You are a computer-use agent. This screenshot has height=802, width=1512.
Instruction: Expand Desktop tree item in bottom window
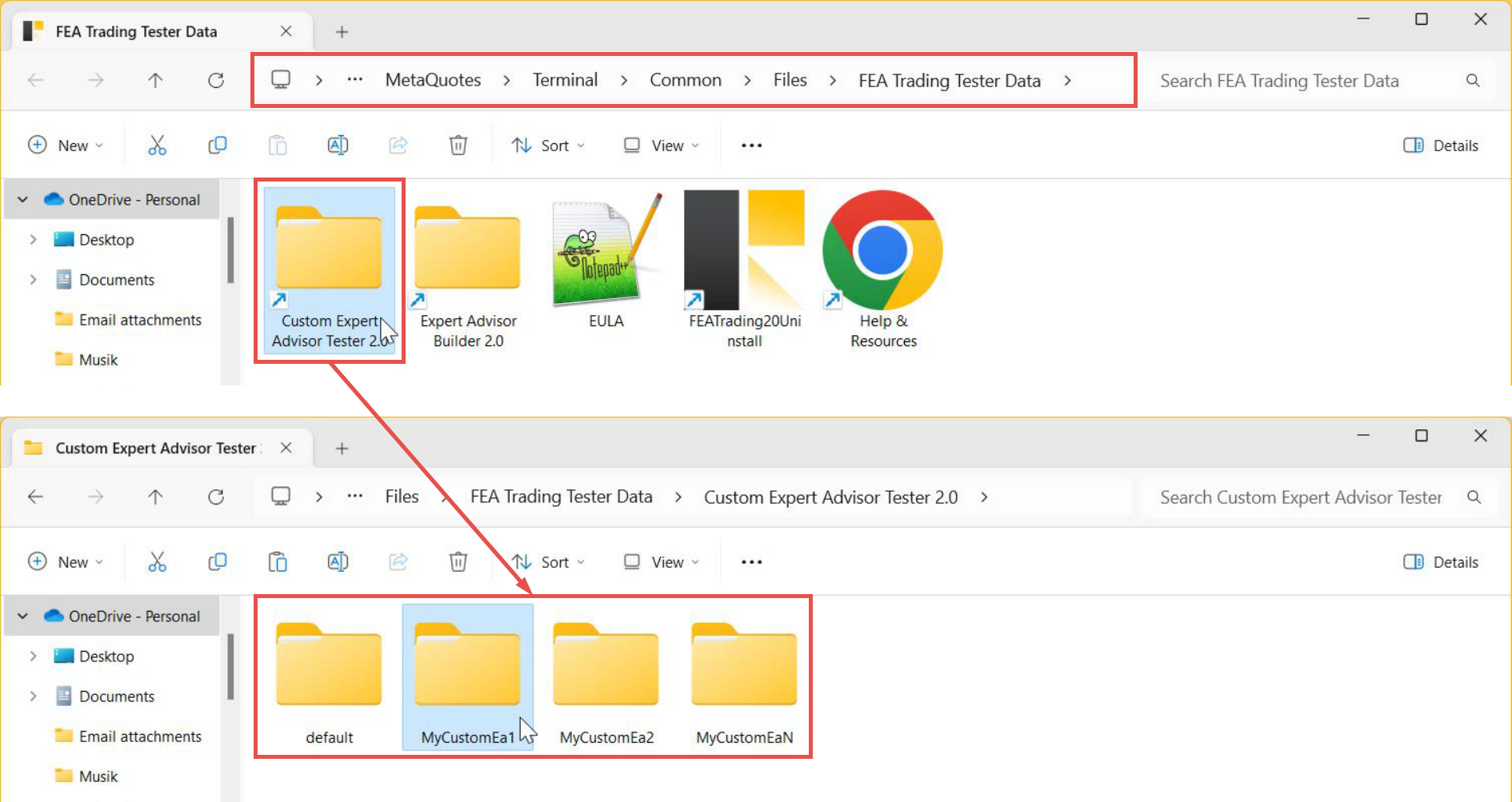click(x=33, y=656)
